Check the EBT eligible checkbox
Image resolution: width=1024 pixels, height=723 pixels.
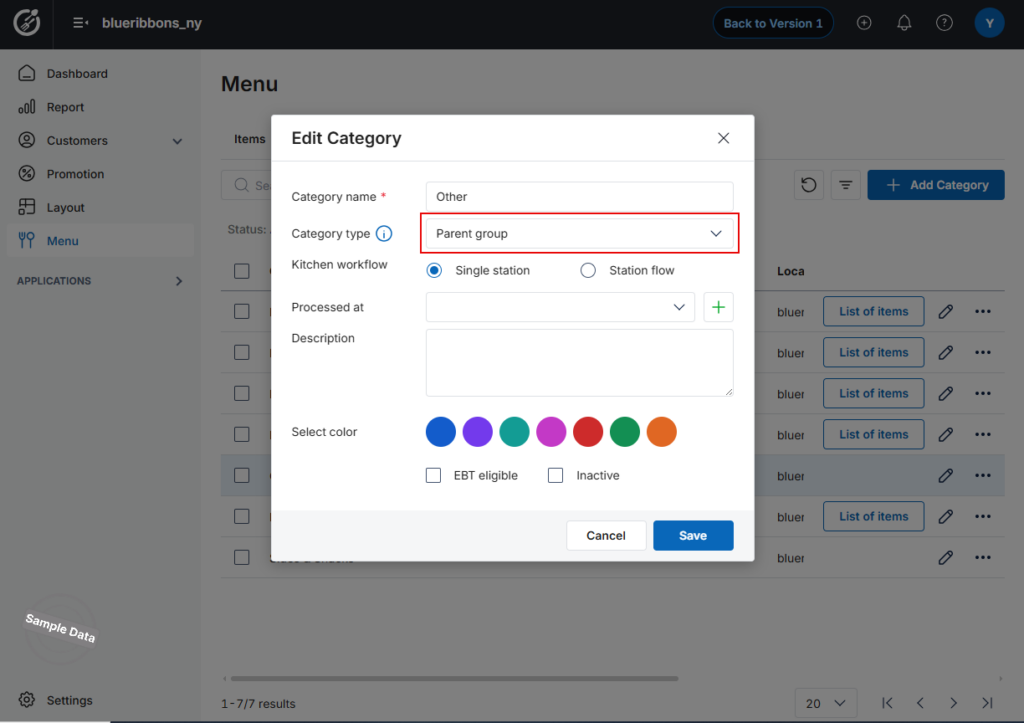point(434,475)
